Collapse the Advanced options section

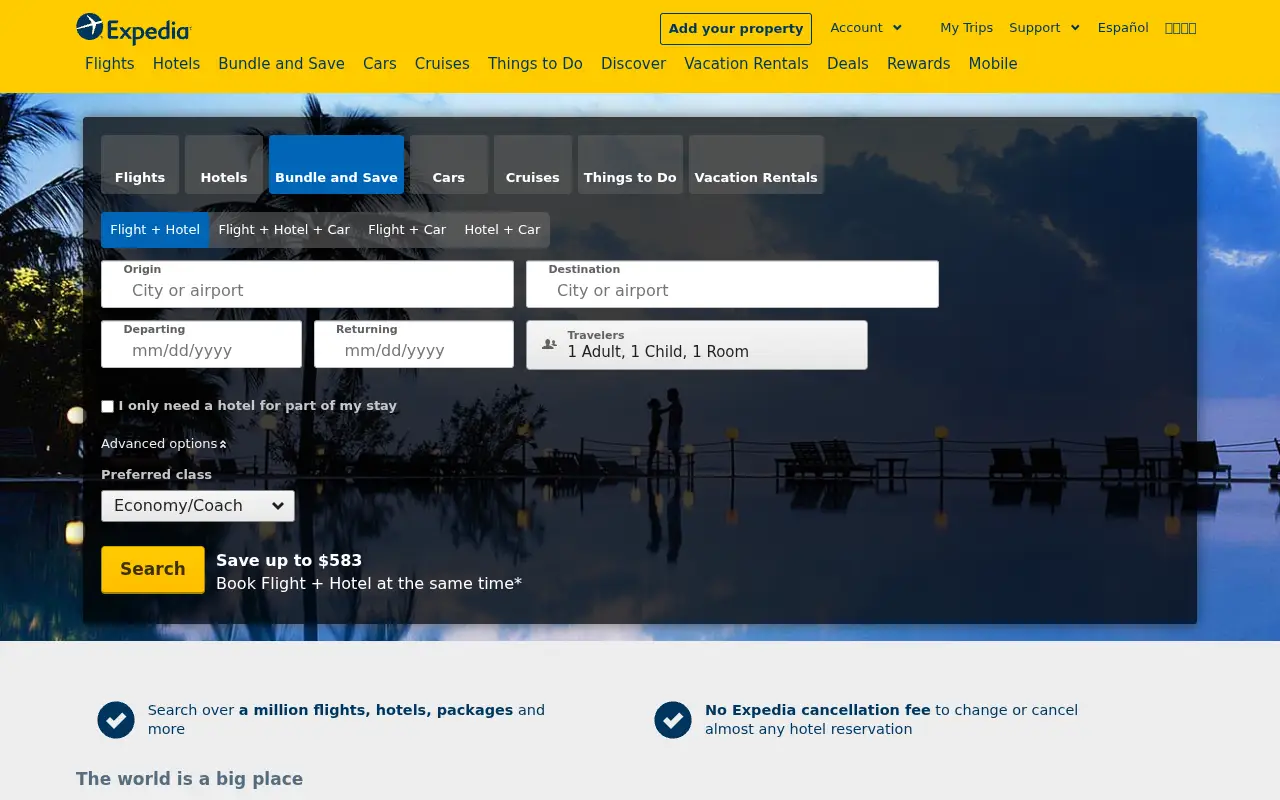pyautogui.click(x=164, y=443)
